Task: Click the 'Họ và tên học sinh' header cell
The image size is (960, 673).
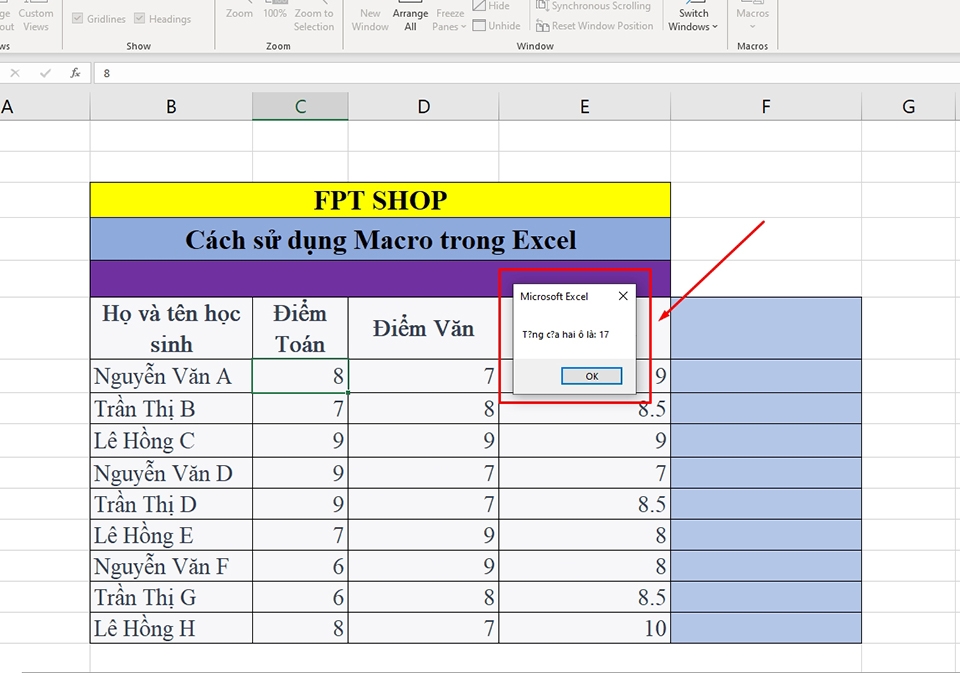Action: [x=171, y=328]
